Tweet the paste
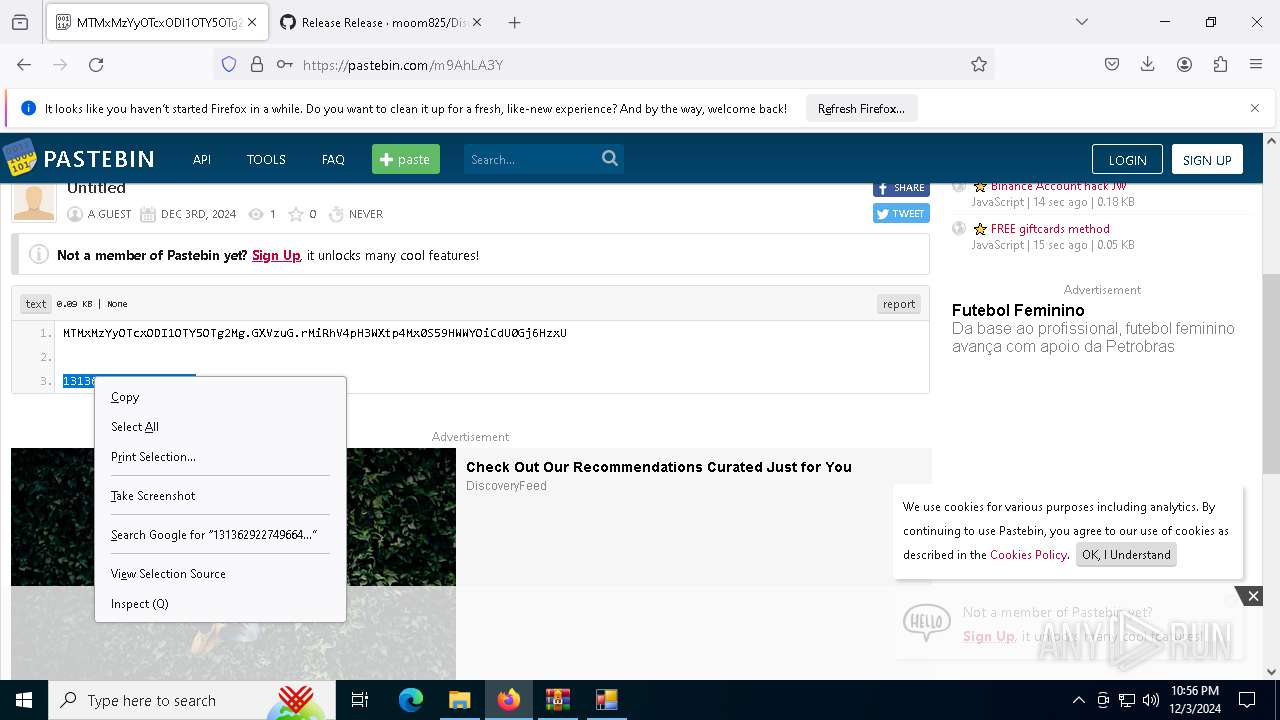 click(901, 213)
